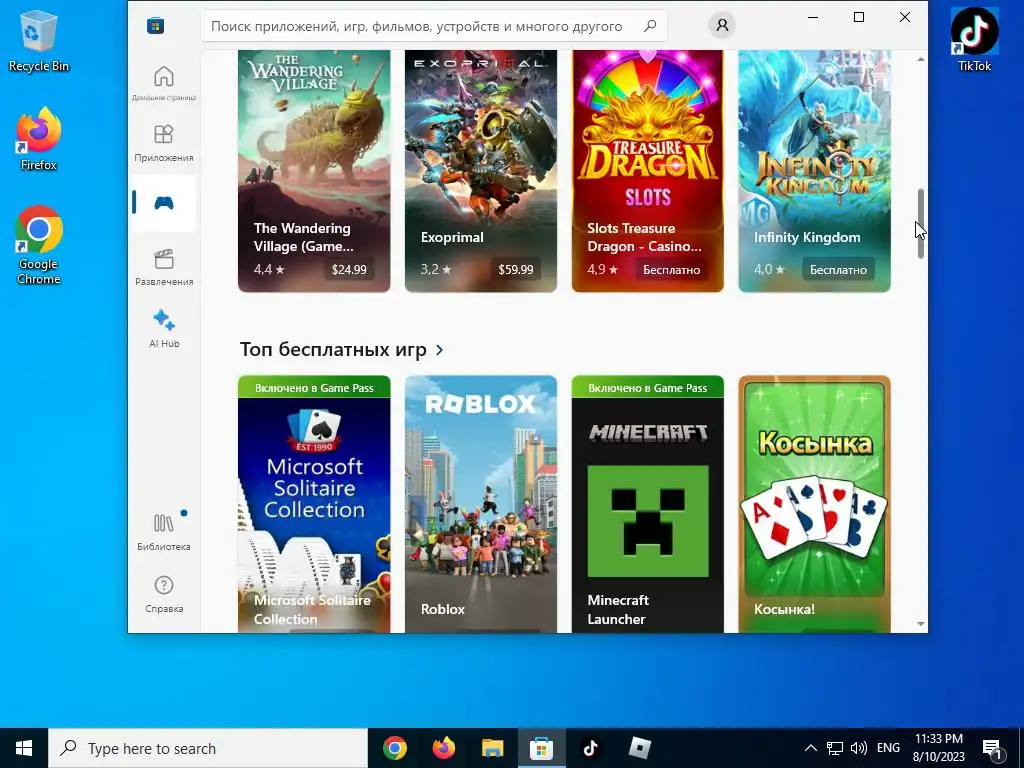Open The Wandering Village game card
The image size is (1024, 768).
314,171
